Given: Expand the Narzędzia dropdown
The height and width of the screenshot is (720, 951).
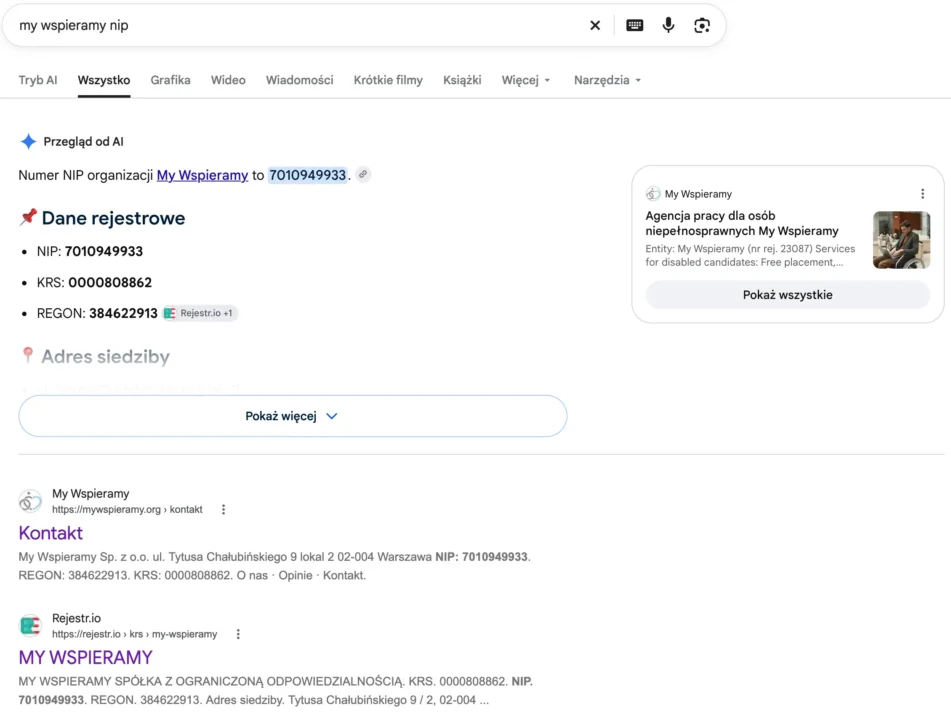Looking at the screenshot, I should click(x=607, y=80).
